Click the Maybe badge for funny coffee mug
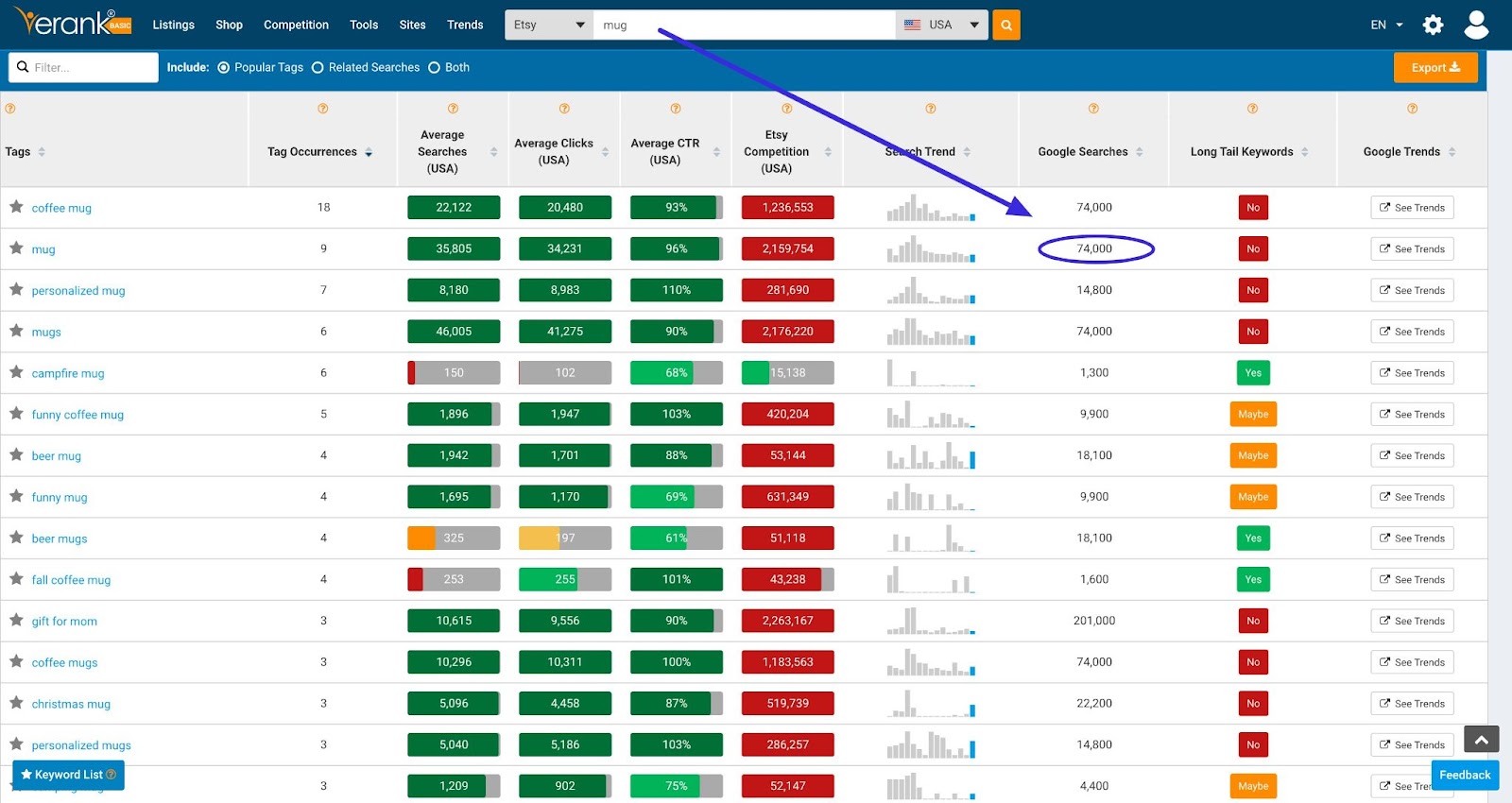The image size is (1512, 803). pyautogui.click(x=1253, y=414)
